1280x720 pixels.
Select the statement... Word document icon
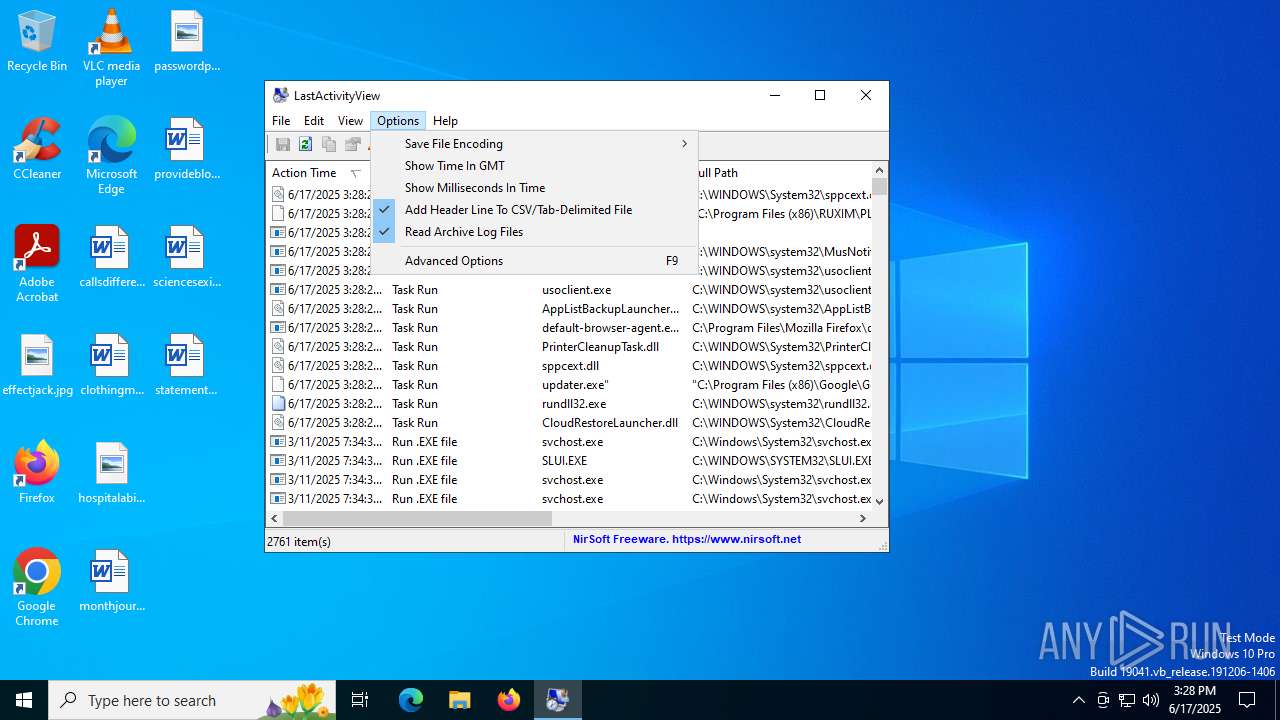[186, 365]
